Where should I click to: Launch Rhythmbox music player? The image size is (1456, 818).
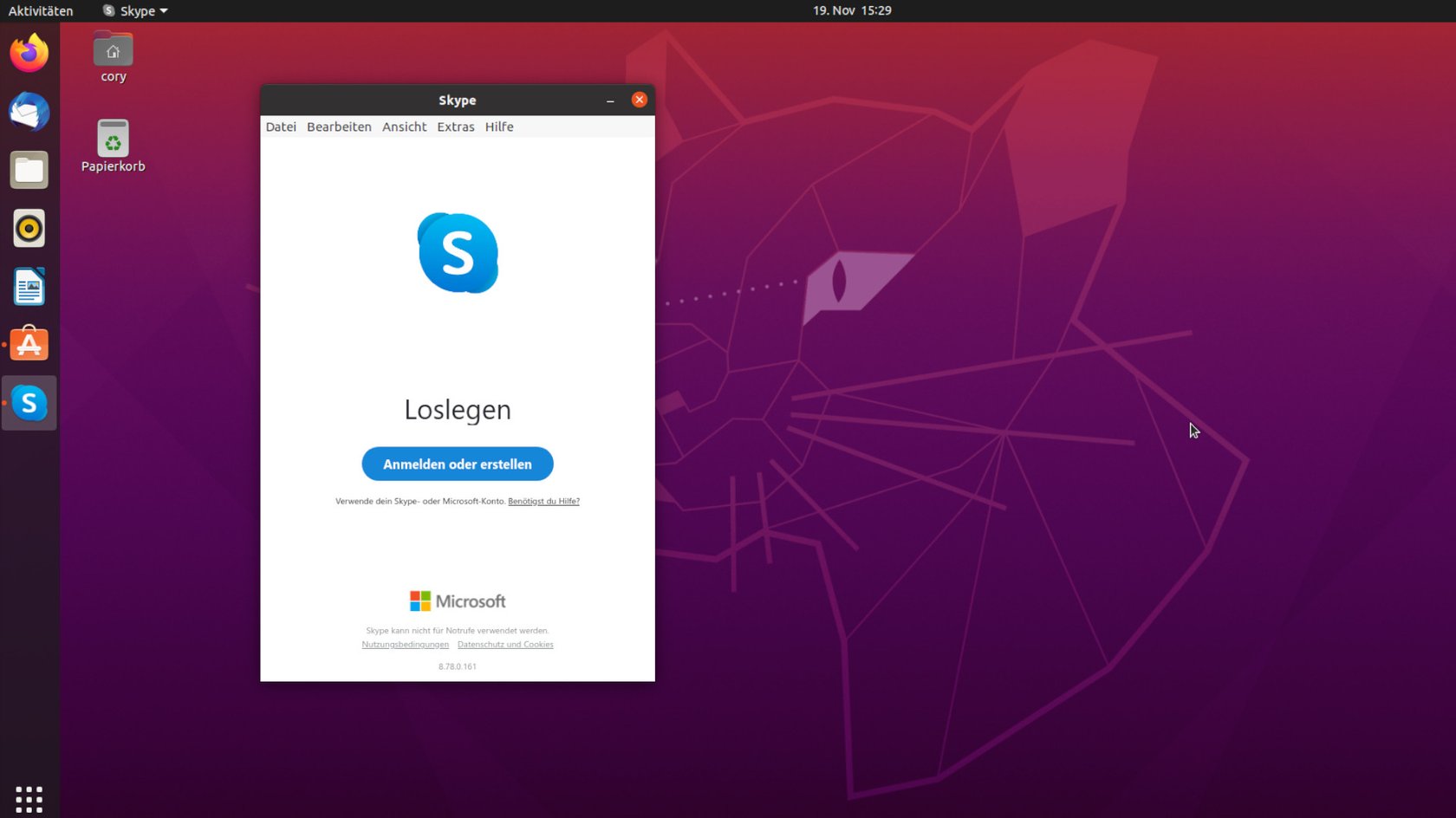29,229
